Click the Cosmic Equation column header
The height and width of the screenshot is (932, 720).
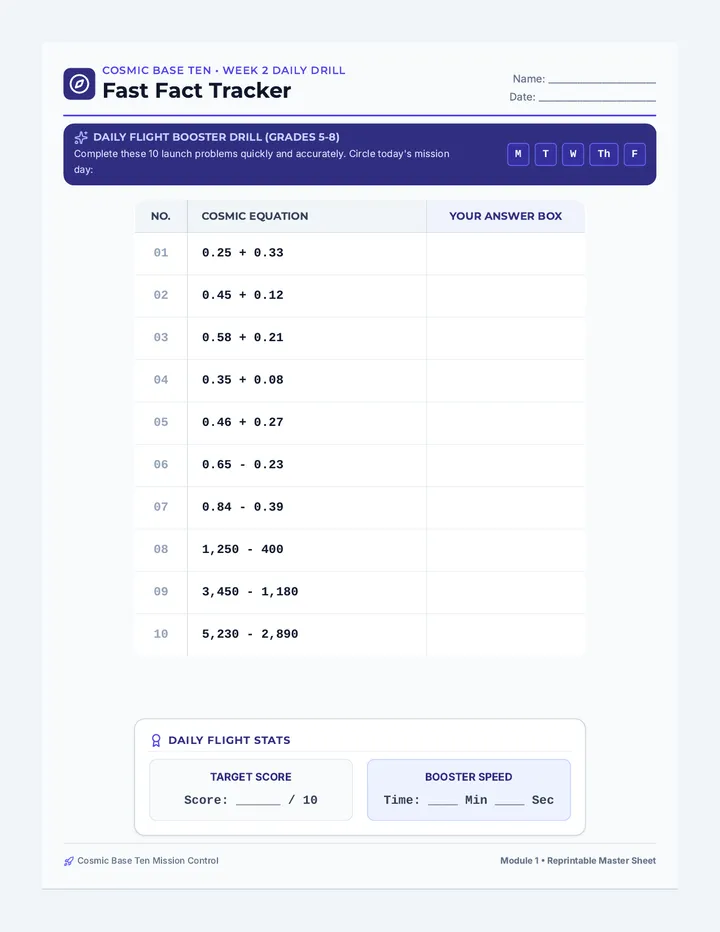coord(254,216)
